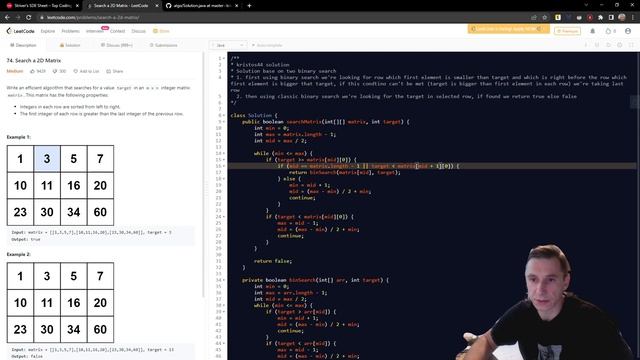Click the Medium difficulty label
The image size is (640, 360).
[15, 71]
